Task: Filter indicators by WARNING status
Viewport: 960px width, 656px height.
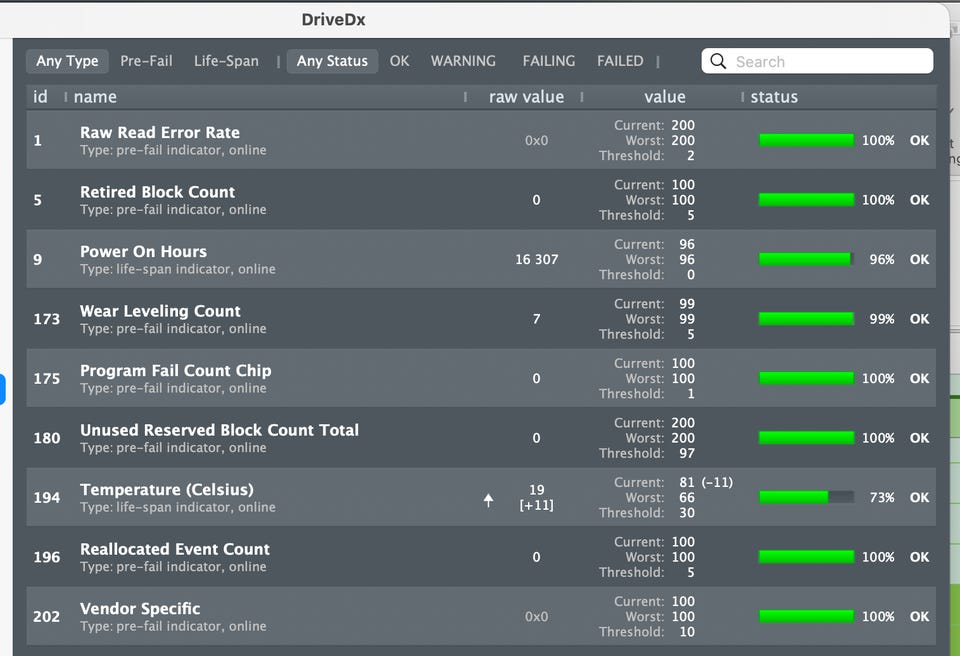Action: click(x=463, y=61)
